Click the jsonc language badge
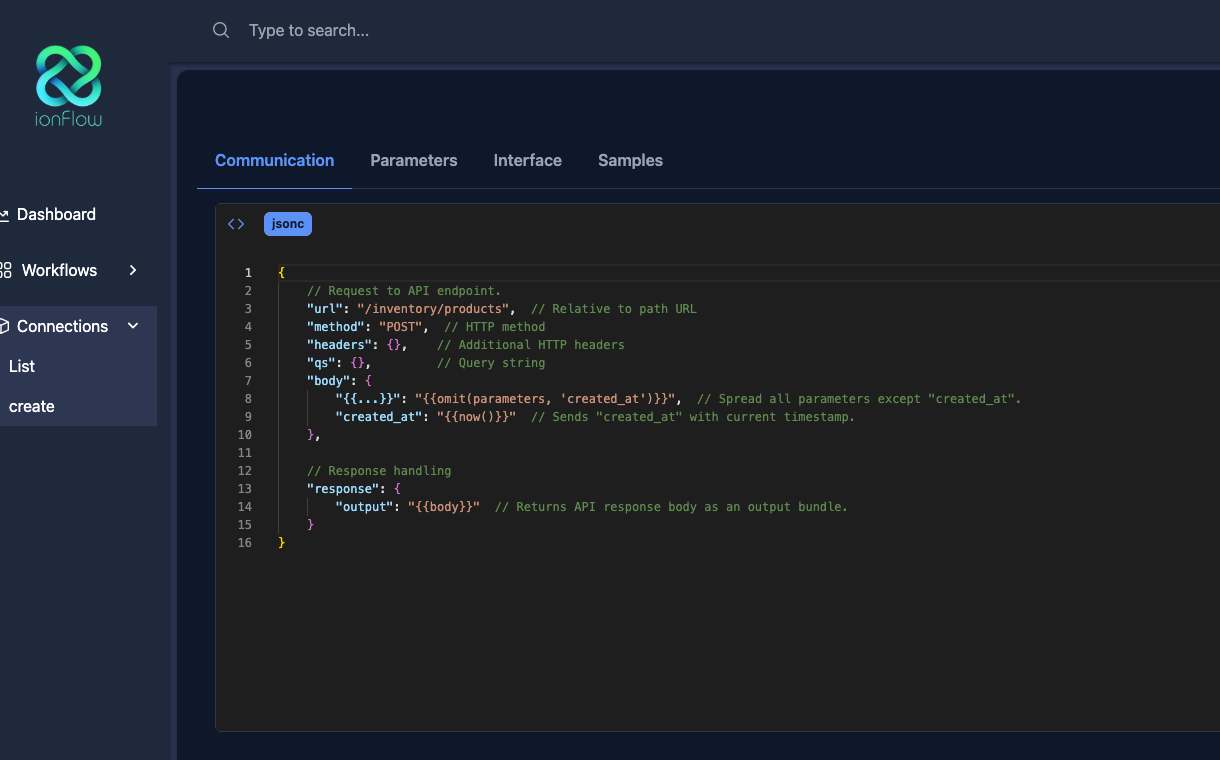The width and height of the screenshot is (1220, 760). point(287,223)
